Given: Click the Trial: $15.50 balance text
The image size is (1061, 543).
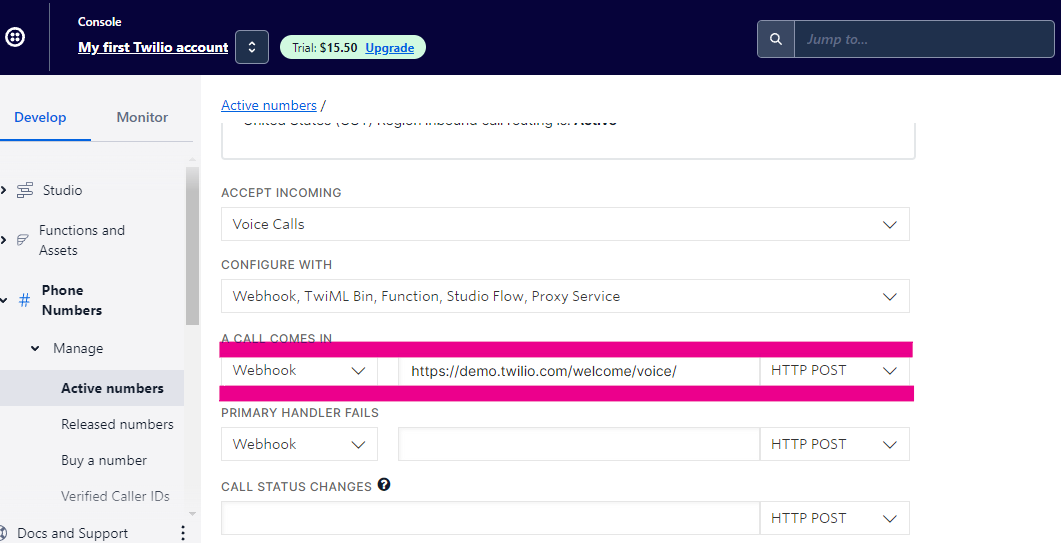Looking at the screenshot, I should pyautogui.click(x=325, y=47).
